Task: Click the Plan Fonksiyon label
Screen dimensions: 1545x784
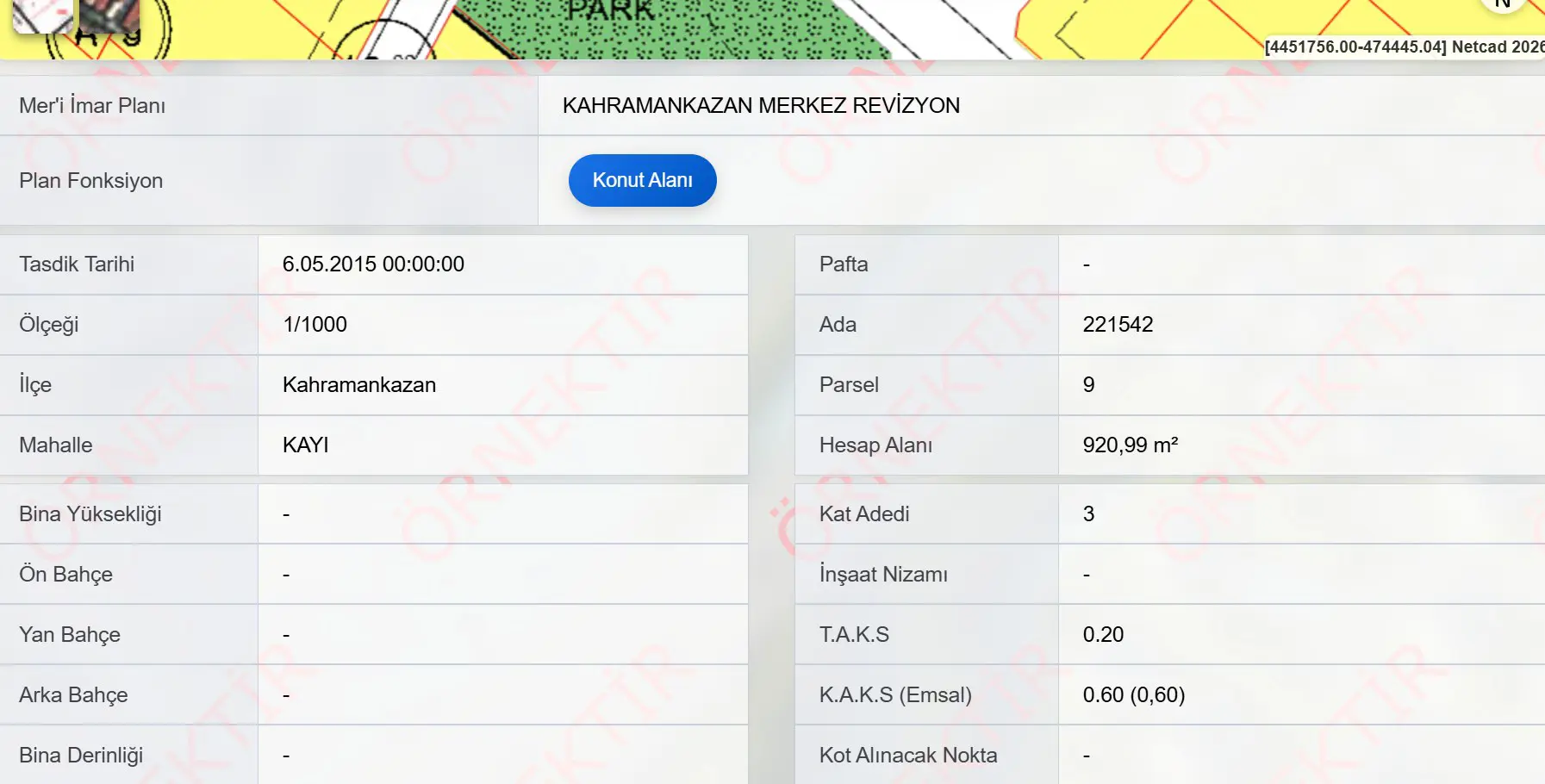Action: (90, 180)
